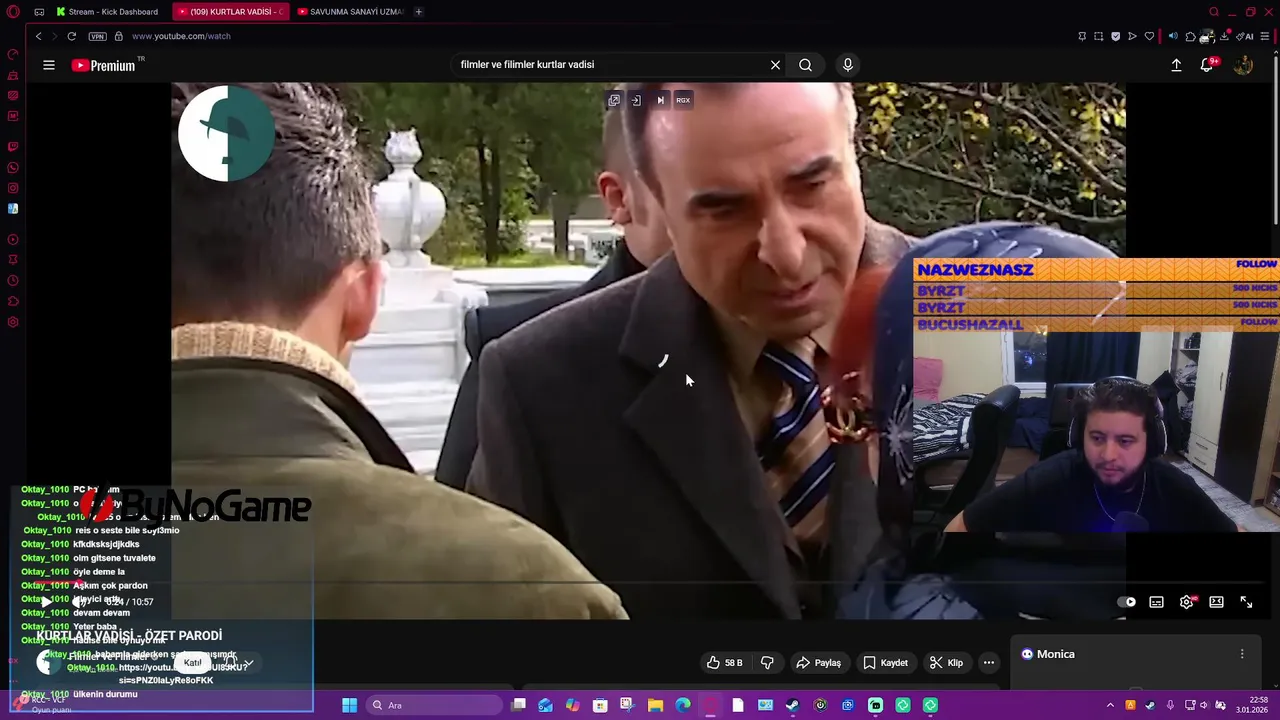Click the RGX overlay button
Viewport: 1280px width, 720px height.
pos(683,100)
